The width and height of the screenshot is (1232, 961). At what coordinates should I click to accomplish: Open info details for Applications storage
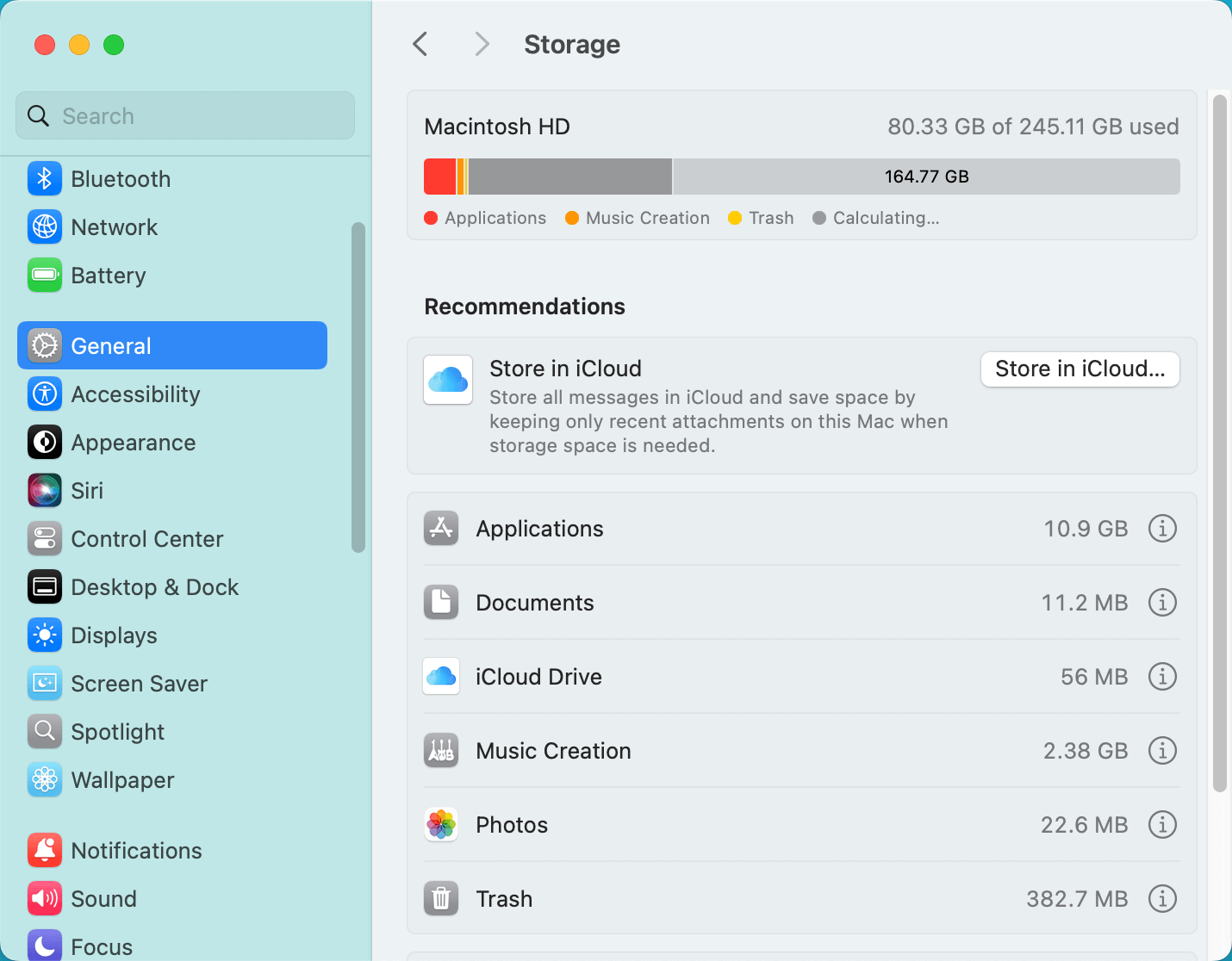tap(1162, 529)
